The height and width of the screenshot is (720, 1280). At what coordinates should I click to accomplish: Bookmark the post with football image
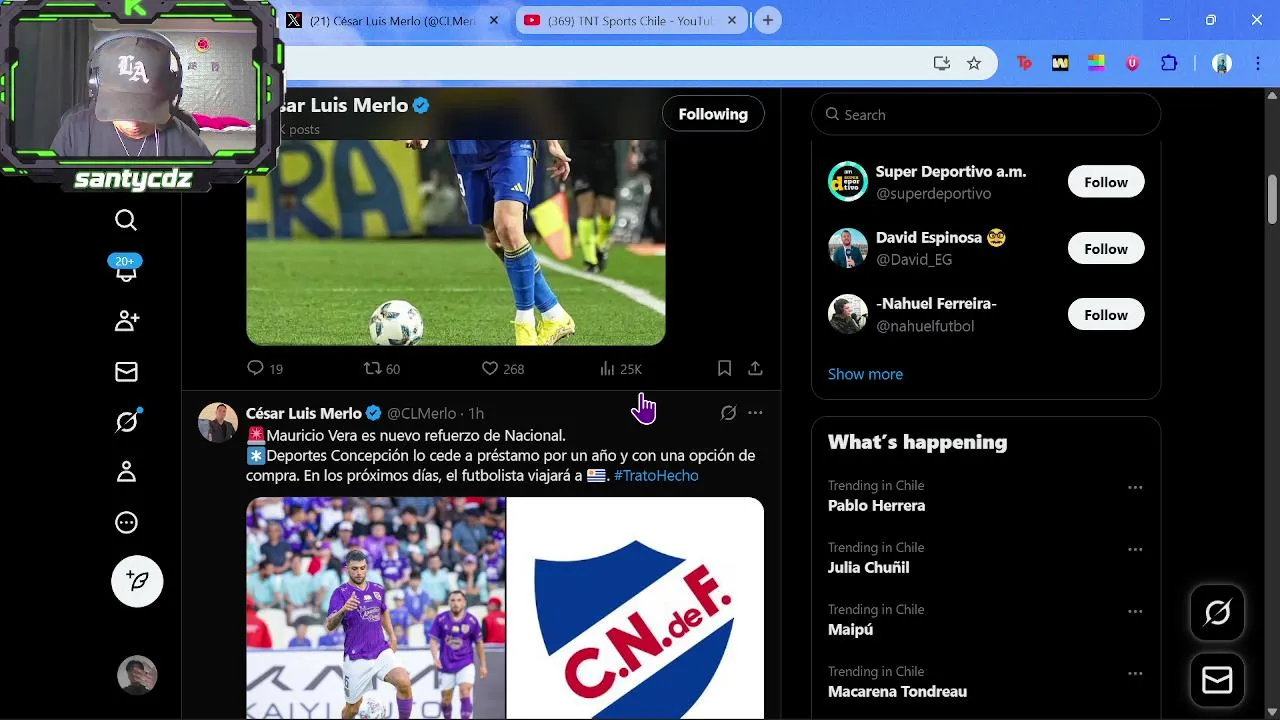724,369
